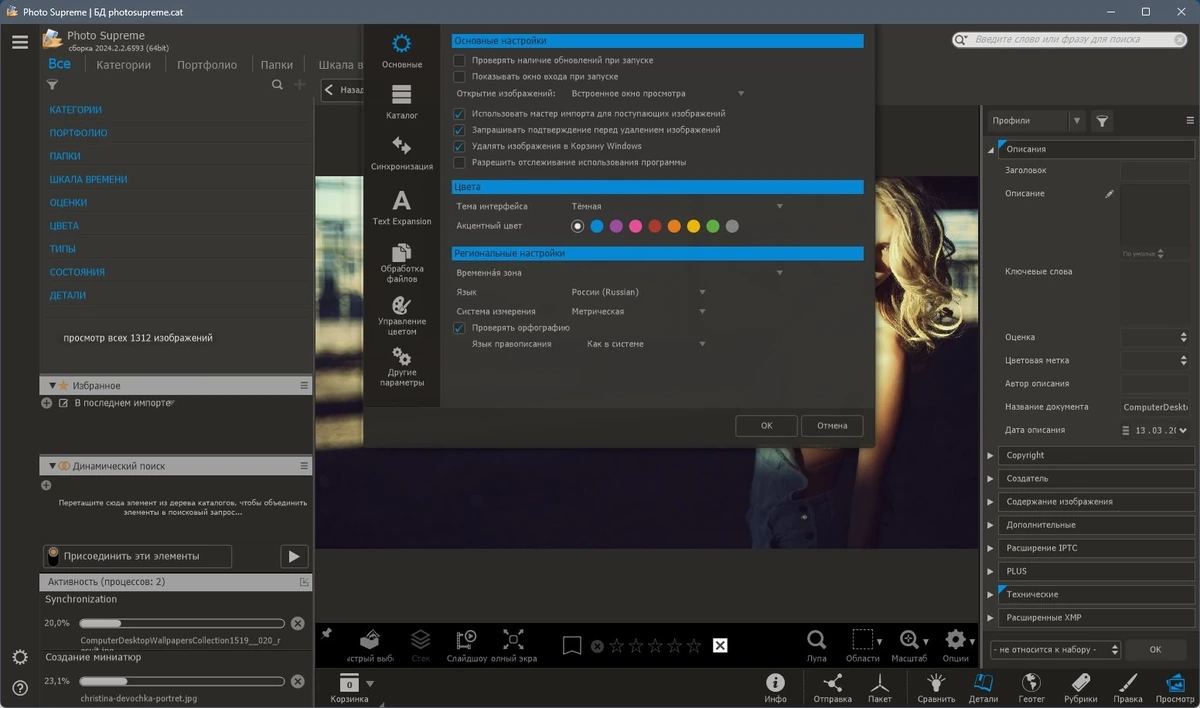Image resolution: width=1200 pixels, height=708 pixels.
Task: Cancel the Создание миниатюр process
Action: 297,681
